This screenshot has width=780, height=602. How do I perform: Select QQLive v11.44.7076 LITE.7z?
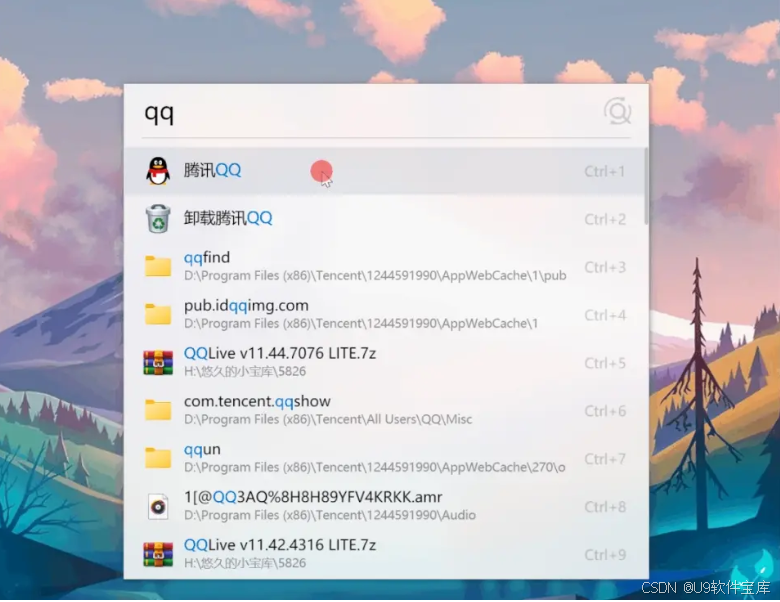(385, 362)
